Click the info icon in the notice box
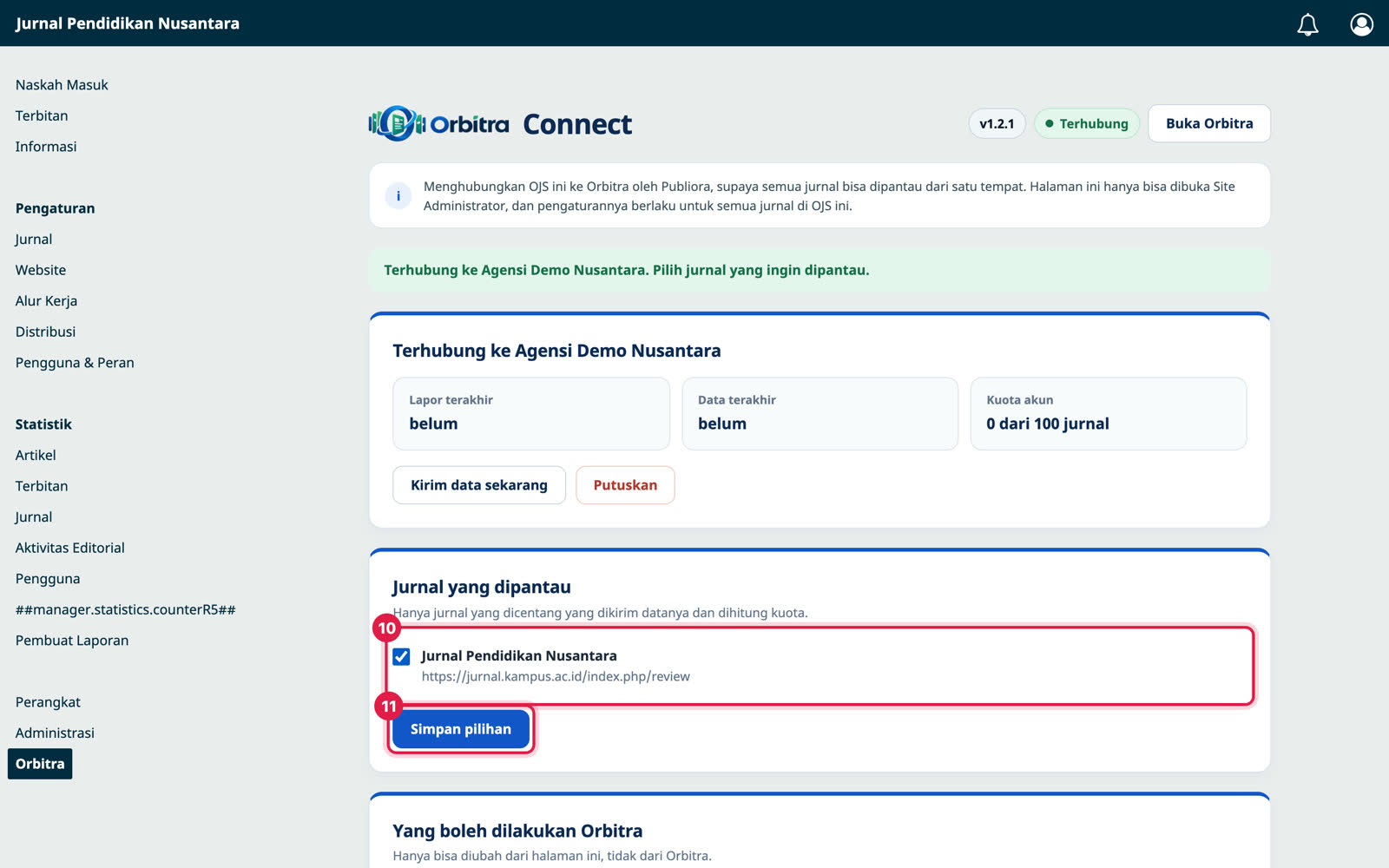Viewport: 1389px width, 868px height. tap(398, 196)
